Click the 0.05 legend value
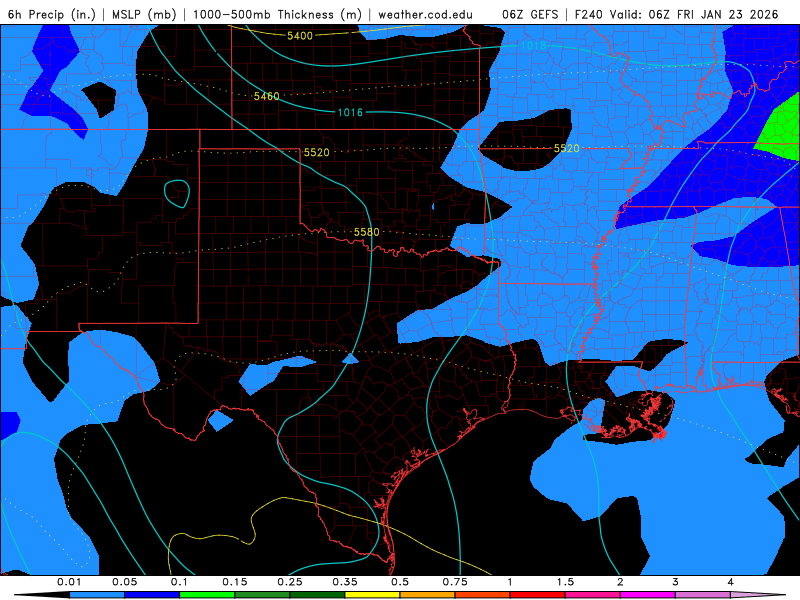 [124, 582]
